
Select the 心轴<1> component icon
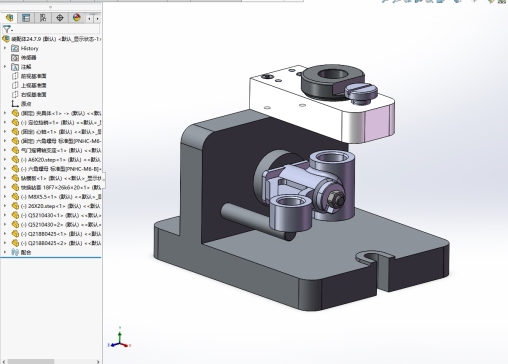[x=15, y=132]
